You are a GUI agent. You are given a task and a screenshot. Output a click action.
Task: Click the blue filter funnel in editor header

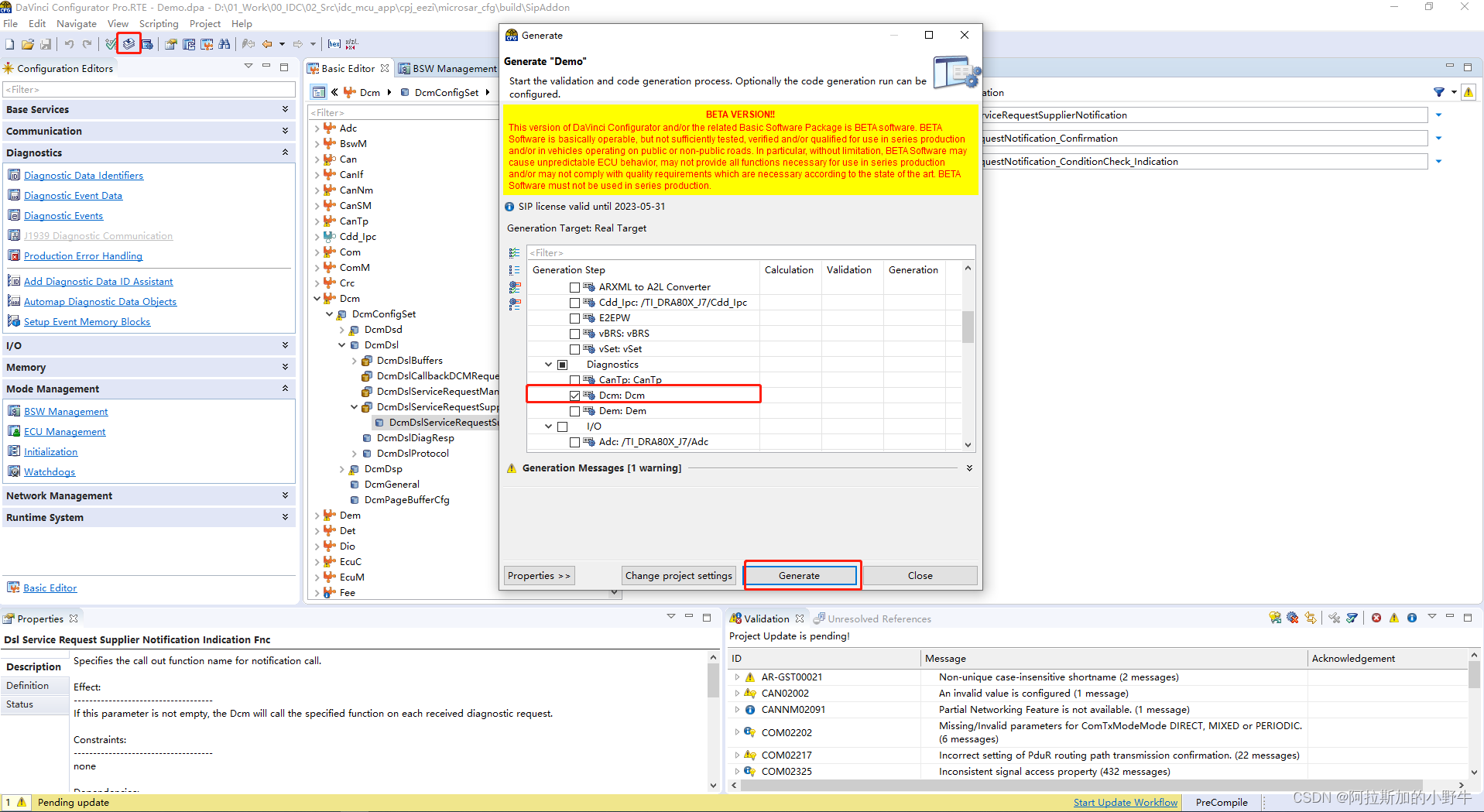coord(1439,92)
